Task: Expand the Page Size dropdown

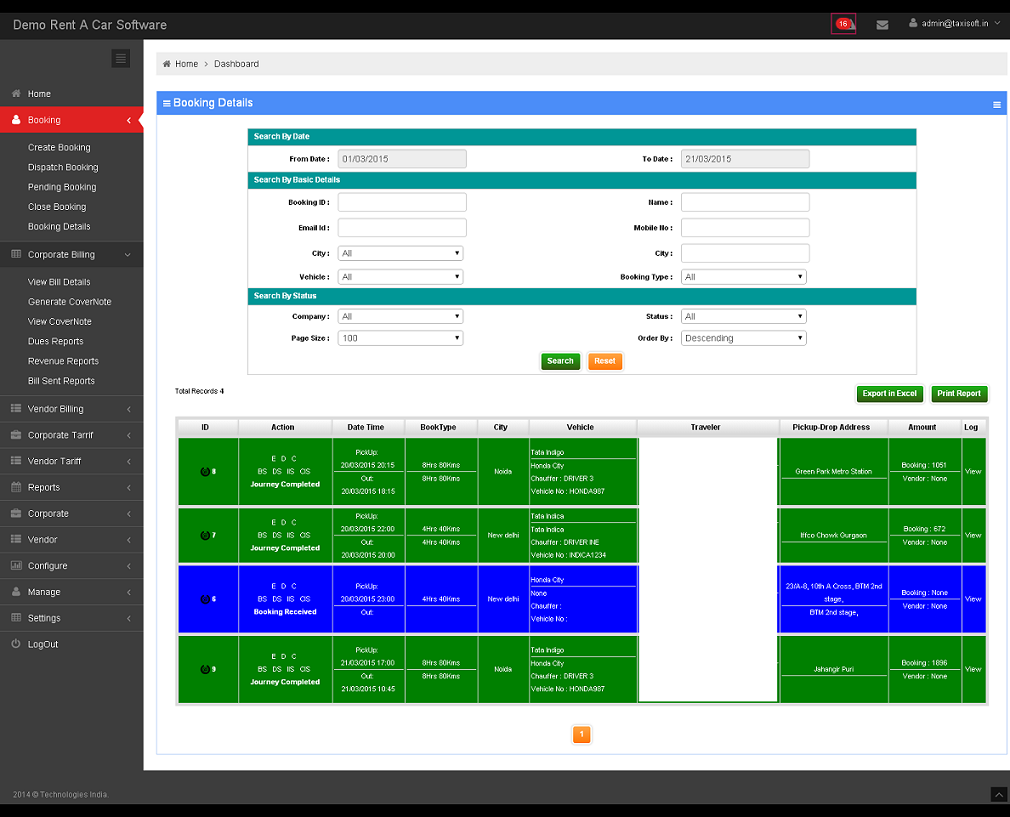Action: tap(400, 339)
